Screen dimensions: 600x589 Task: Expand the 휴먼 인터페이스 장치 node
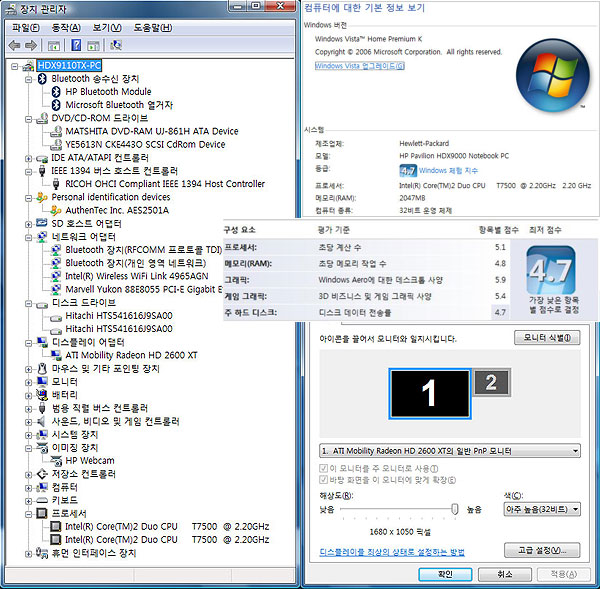28,553
